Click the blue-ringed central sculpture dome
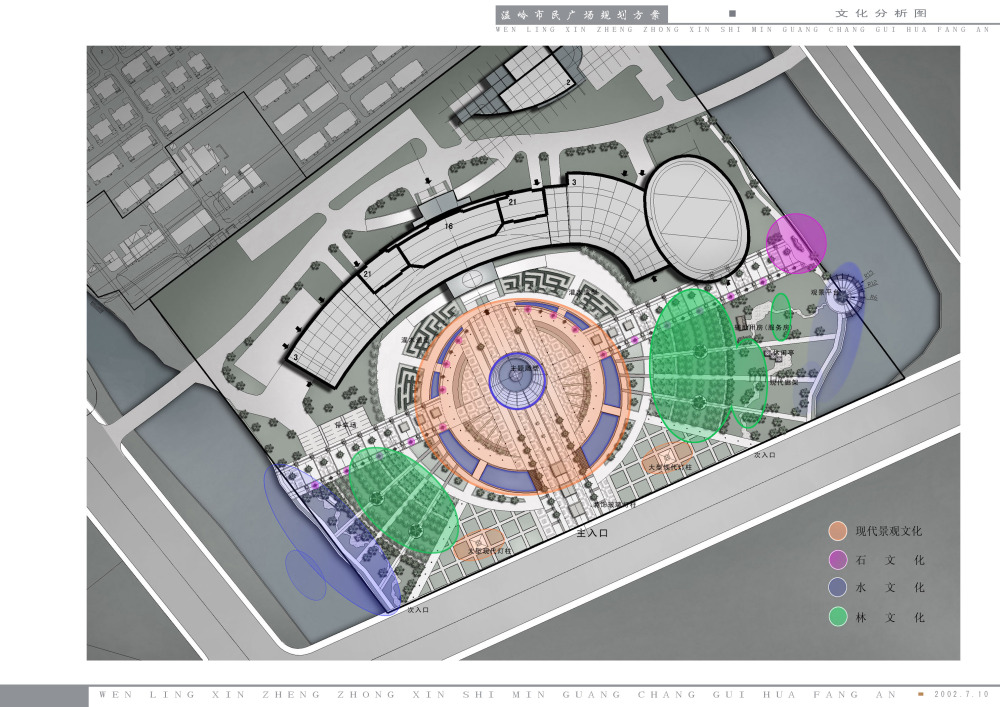 [x=518, y=379]
